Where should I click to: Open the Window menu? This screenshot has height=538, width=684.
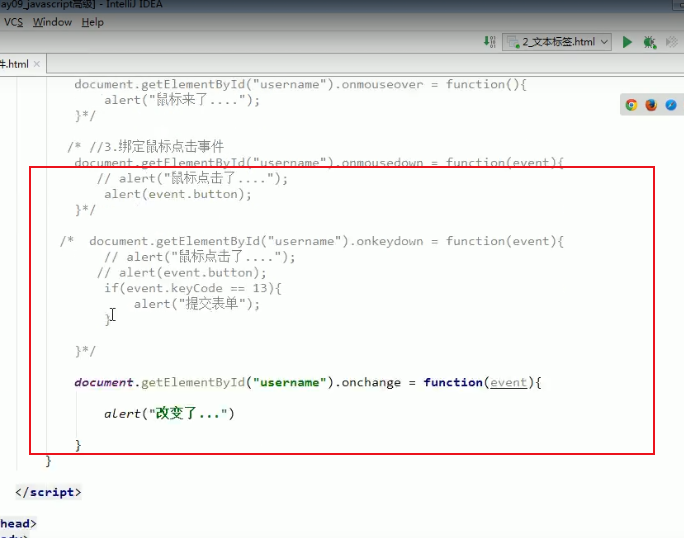(x=52, y=22)
